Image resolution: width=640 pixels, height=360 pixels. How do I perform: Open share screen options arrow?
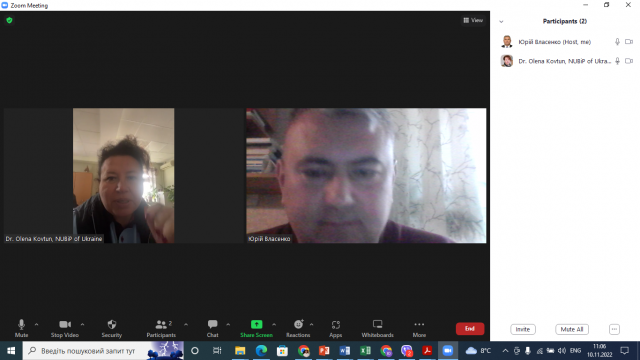[274, 324]
